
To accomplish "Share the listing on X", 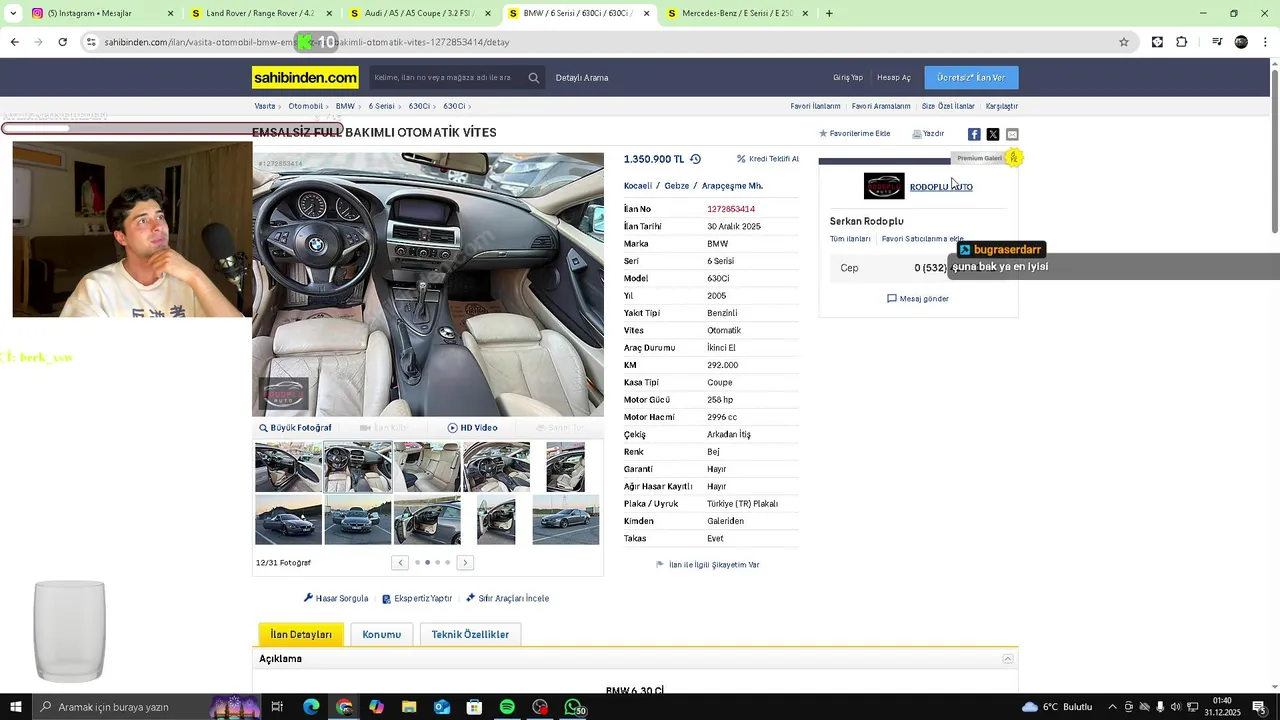I will [993, 134].
